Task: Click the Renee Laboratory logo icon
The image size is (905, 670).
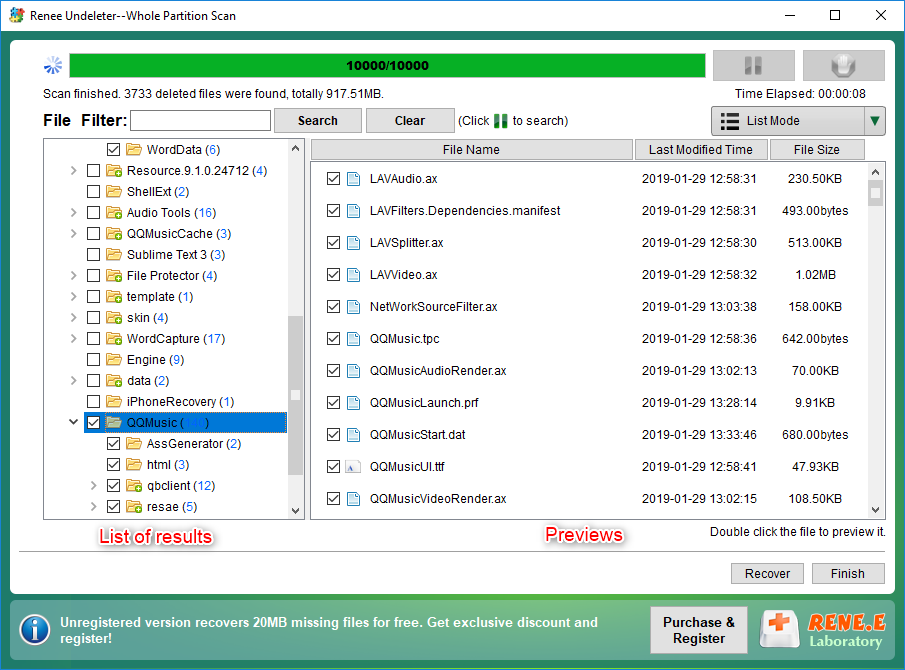Action: (x=781, y=629)
